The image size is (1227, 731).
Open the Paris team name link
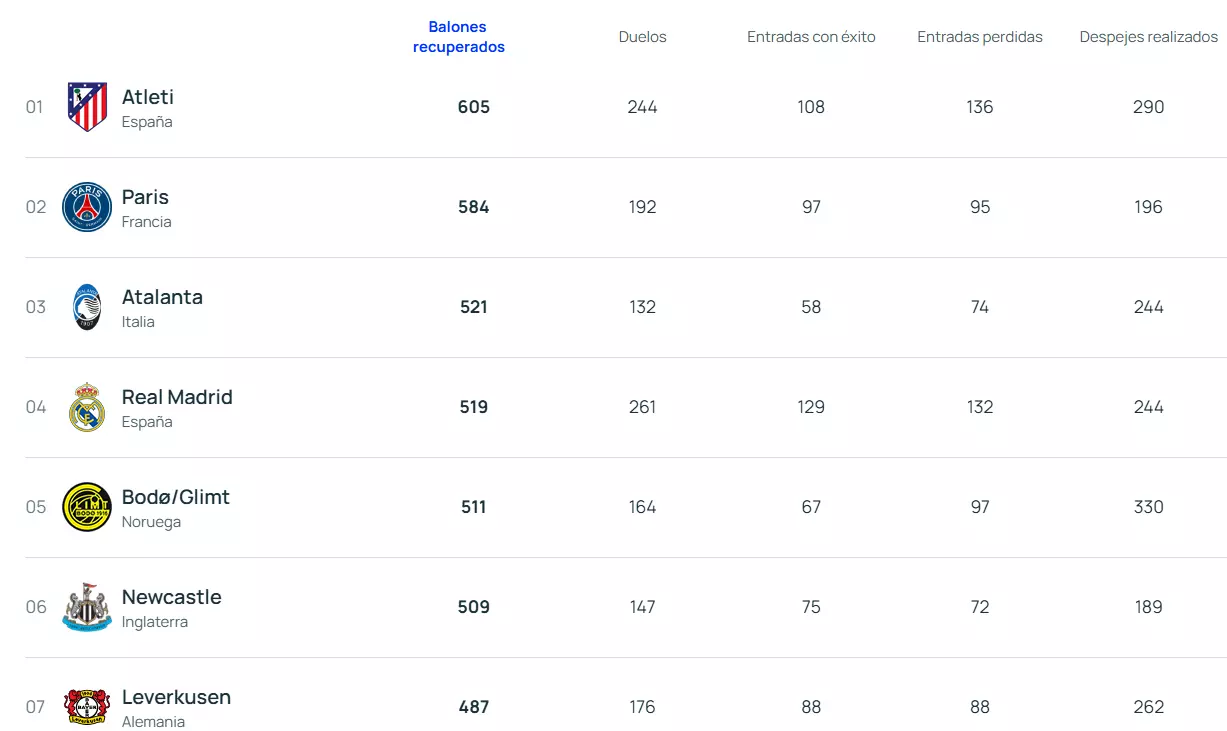[x=145, y=197]
